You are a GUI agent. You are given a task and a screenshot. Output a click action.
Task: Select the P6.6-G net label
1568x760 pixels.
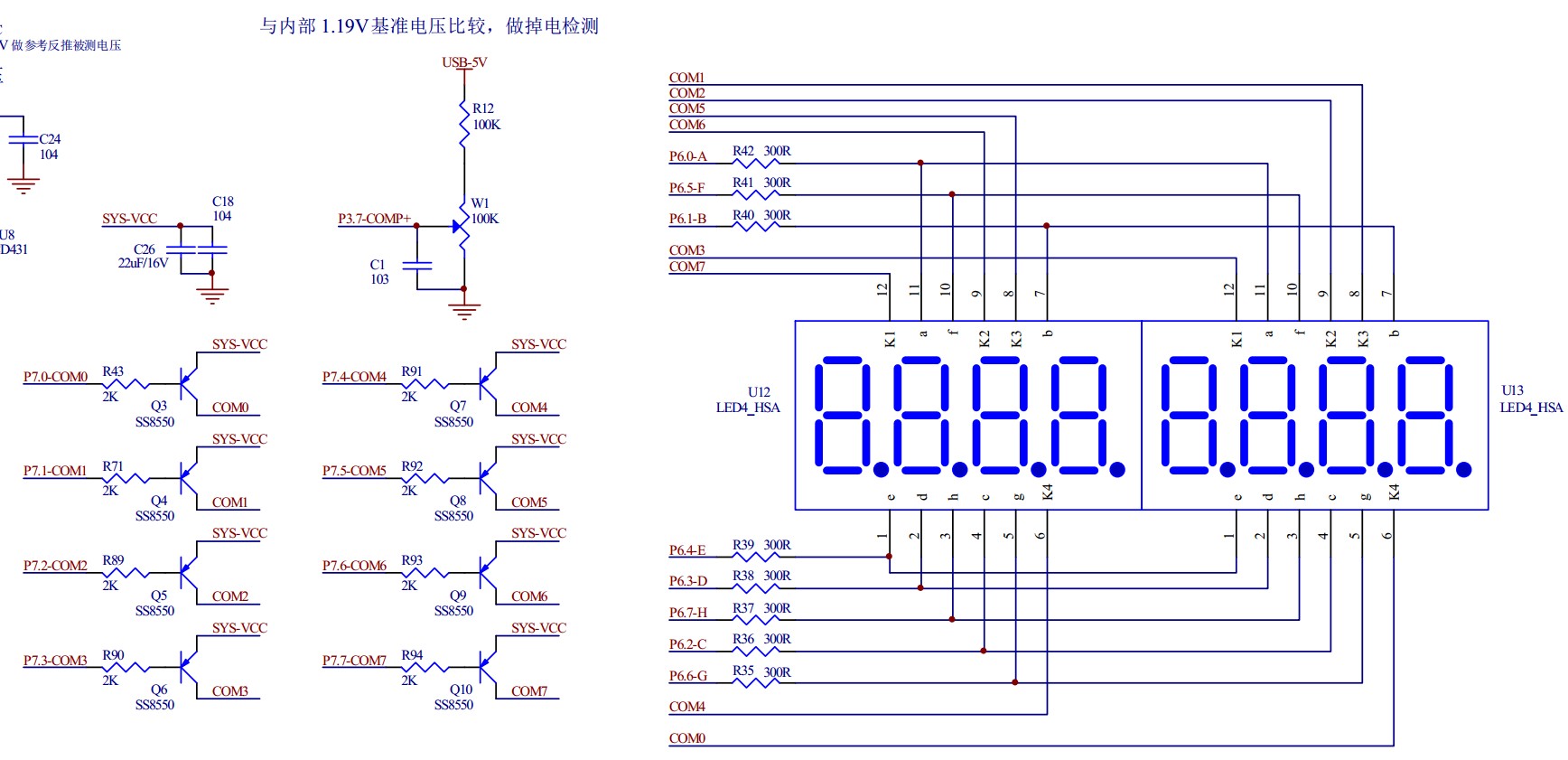(688, 676)
